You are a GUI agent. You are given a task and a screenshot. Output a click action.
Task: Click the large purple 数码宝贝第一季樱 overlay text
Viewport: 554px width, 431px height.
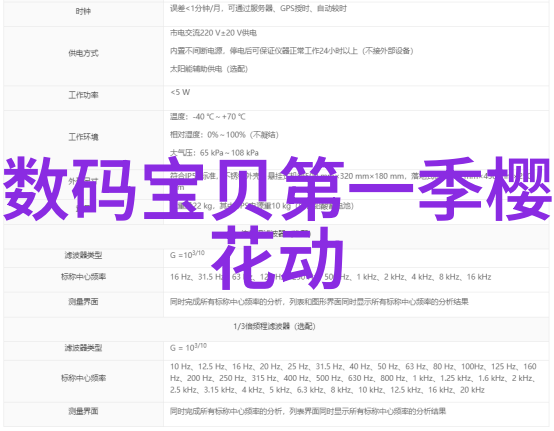click(277, 189)
